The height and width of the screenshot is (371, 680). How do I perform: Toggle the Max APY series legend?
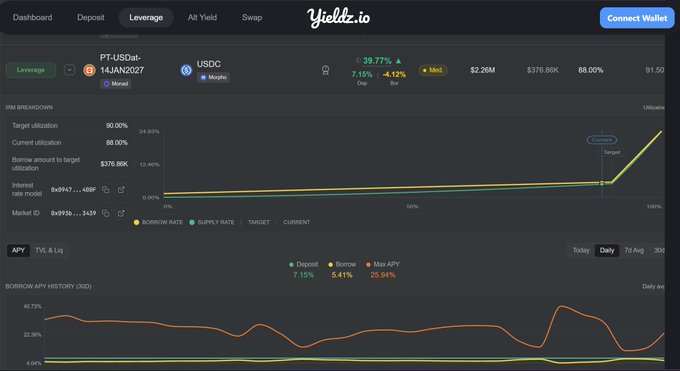(382, 264)
